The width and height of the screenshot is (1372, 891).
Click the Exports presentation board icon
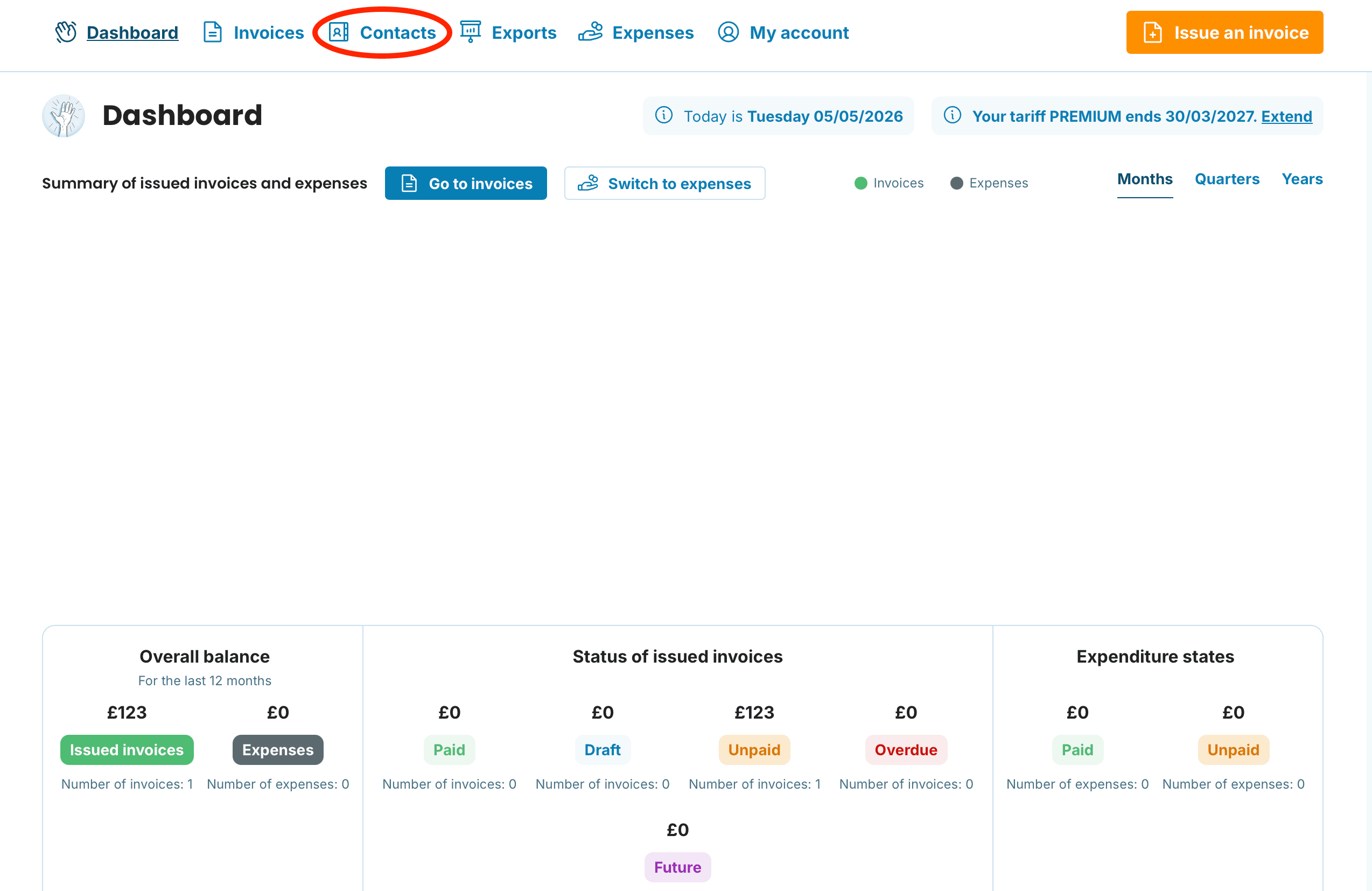coord(471,32)
